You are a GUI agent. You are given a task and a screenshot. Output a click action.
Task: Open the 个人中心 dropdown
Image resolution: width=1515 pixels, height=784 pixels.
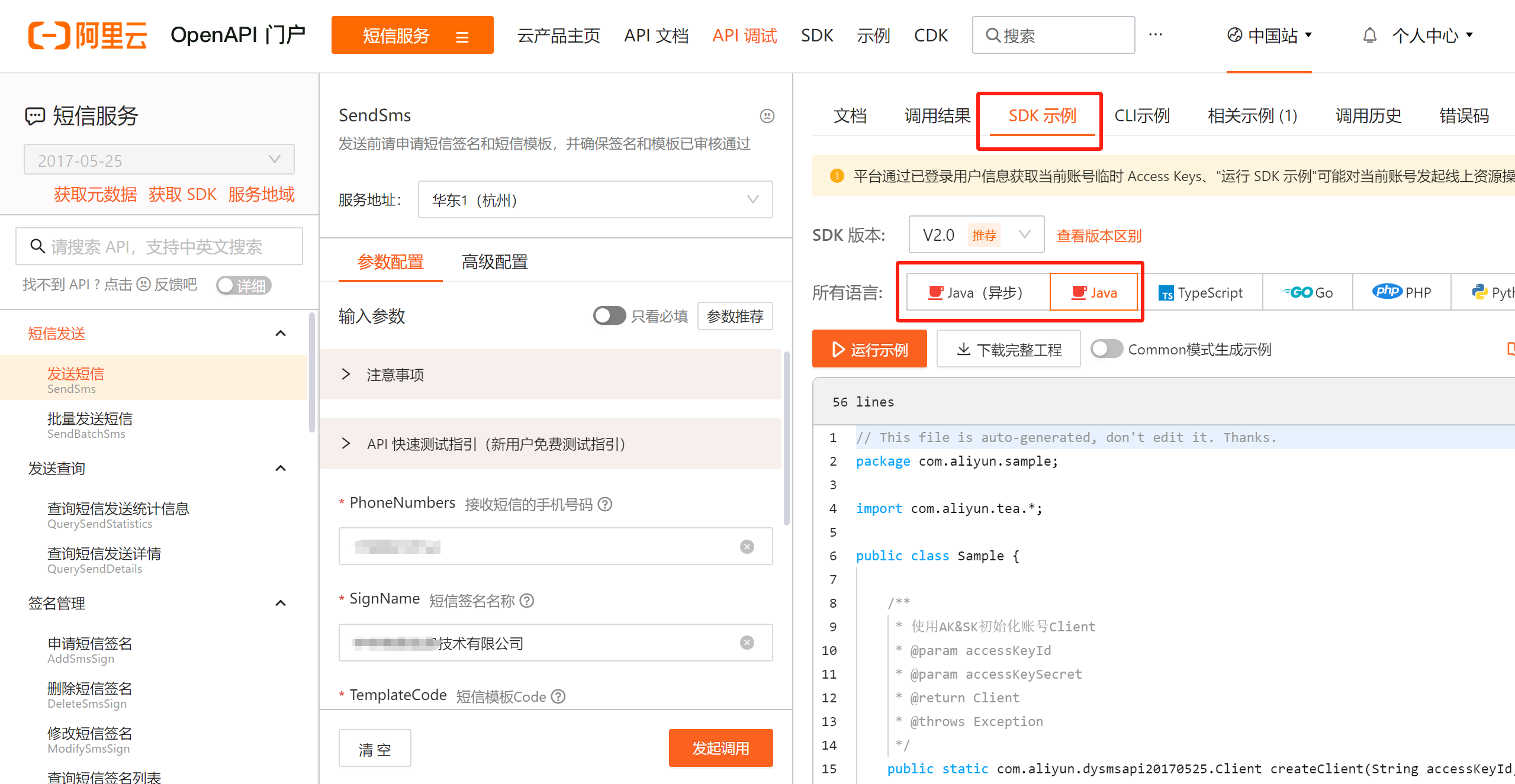[x=1432, y=36]
